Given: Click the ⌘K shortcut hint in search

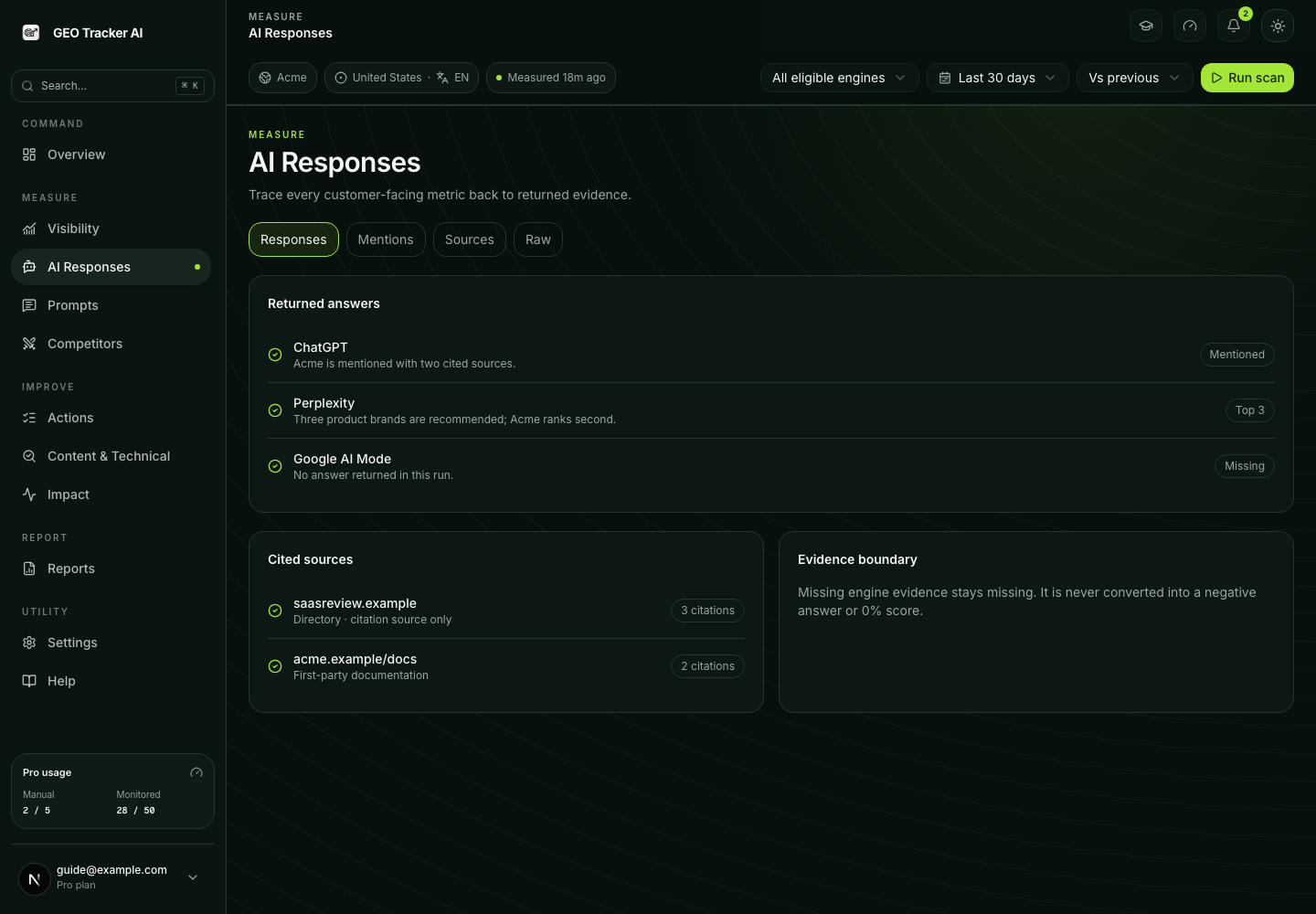Looking at the screenshot, I should [x=190, y=86].
